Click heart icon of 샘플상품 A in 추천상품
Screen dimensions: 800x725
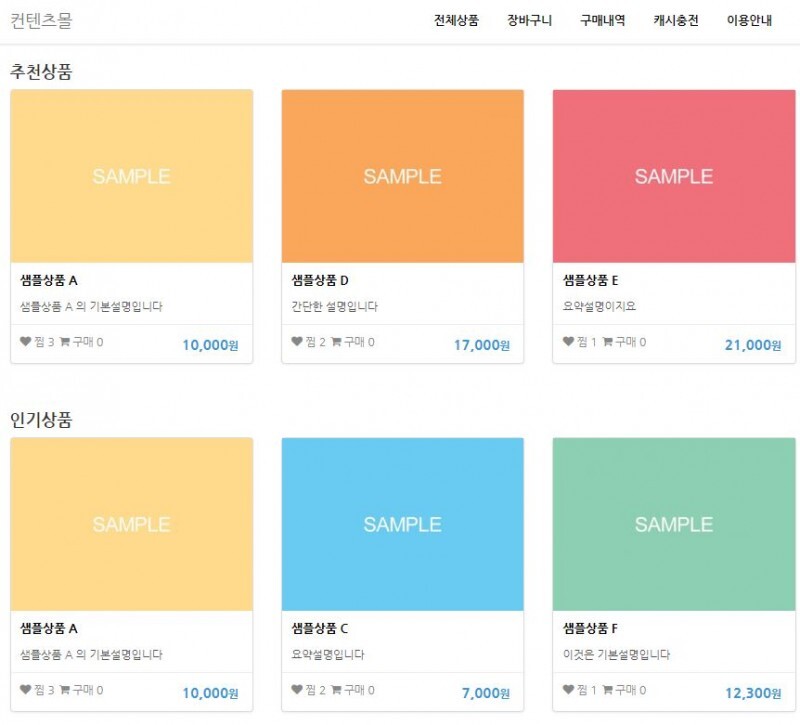(x=26, y=341)
